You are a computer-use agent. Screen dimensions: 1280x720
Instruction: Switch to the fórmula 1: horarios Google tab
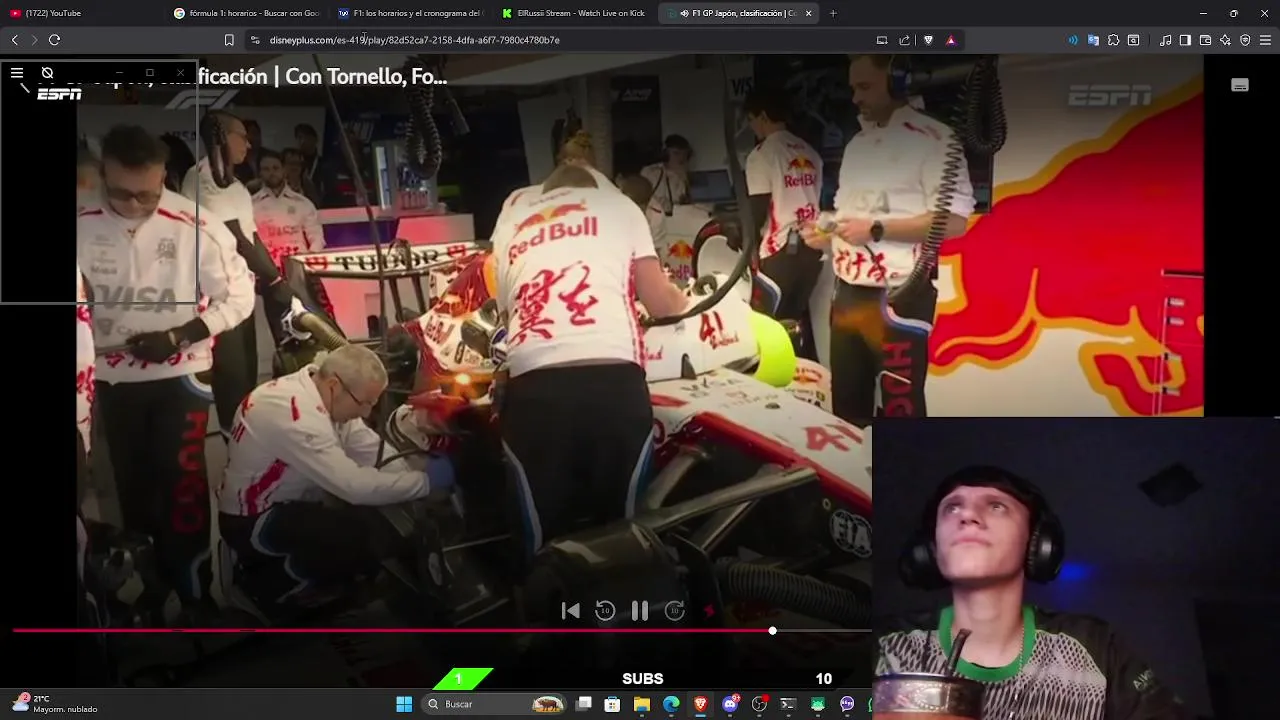[x=246, y=13]
